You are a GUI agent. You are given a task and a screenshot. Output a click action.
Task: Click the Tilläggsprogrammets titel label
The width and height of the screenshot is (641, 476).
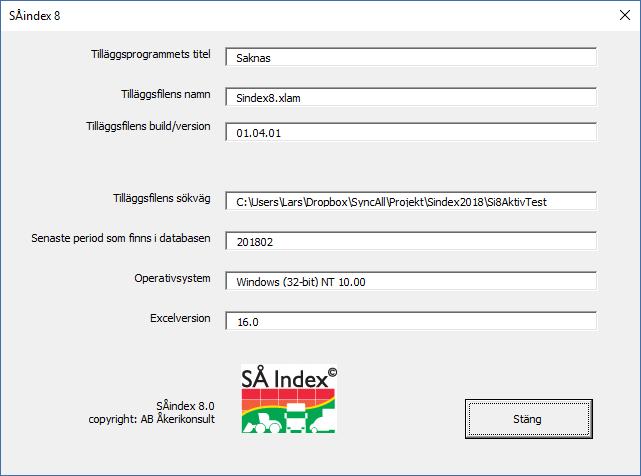(150, 54)
